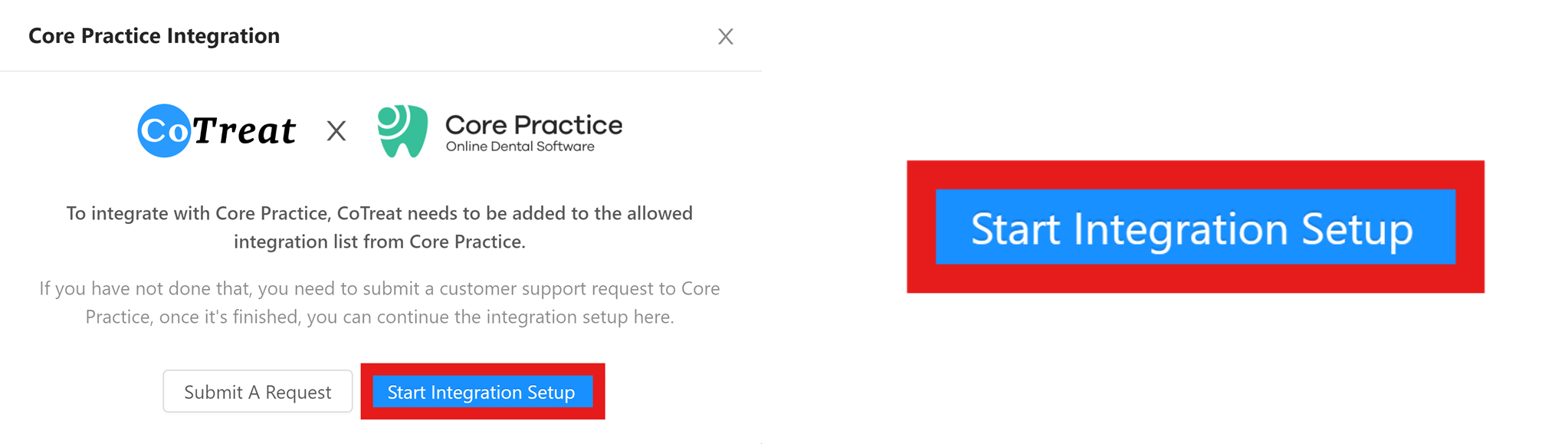This screenshot has width=1568, height=444.
Task: Select the green Core Practice tooth icon
Action: pos(404,130)
